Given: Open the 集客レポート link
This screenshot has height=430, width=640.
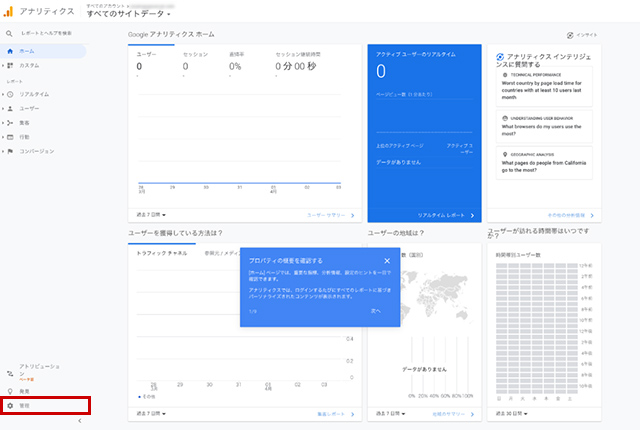Looking at the screenshot, I should 331,414.
